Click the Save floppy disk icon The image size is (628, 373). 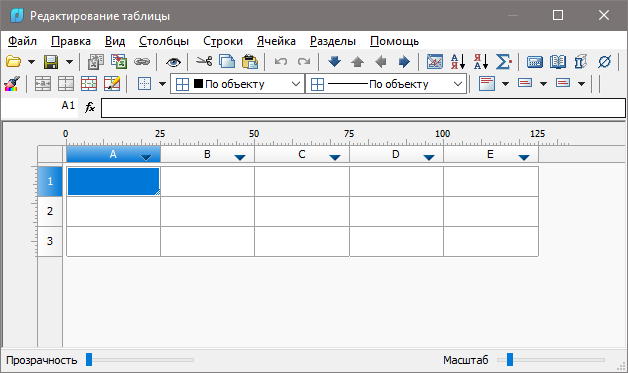pos(51,62)
